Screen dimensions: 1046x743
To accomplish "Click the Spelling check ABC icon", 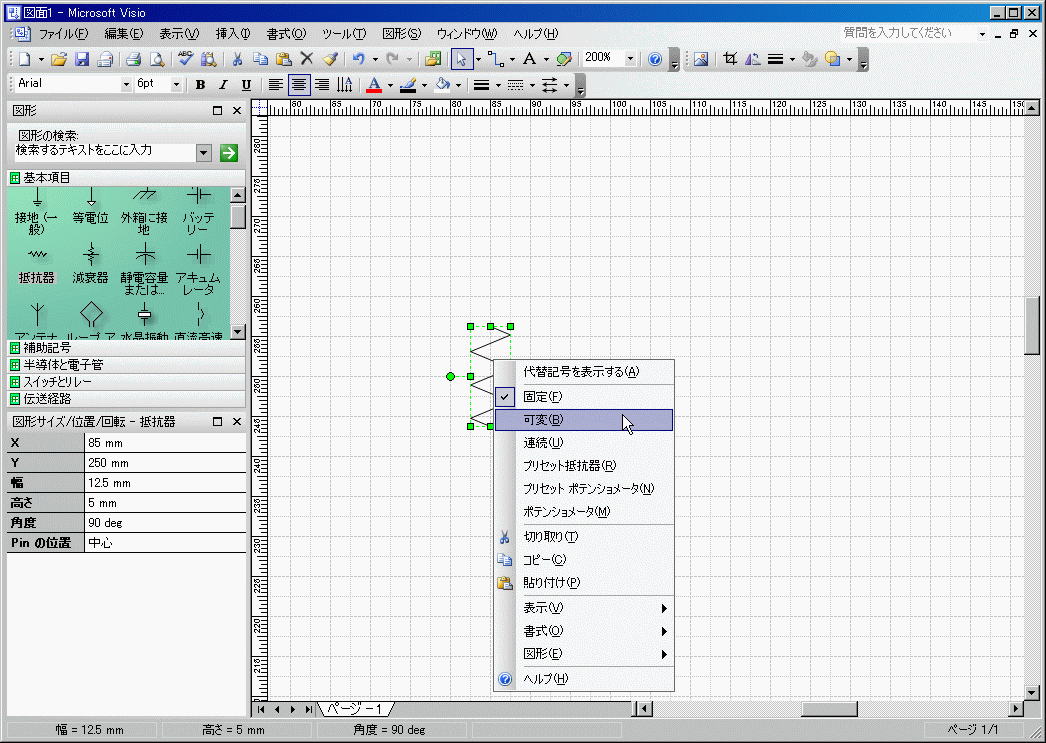I will [x=185, y=59].
